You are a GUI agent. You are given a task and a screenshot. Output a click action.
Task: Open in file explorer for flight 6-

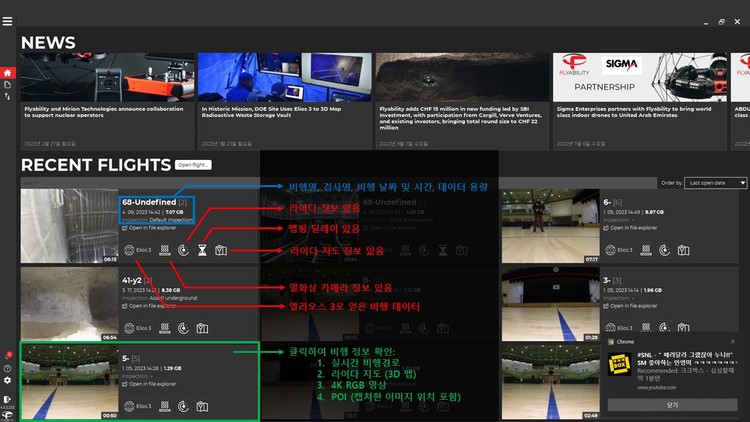click(630, 228)
